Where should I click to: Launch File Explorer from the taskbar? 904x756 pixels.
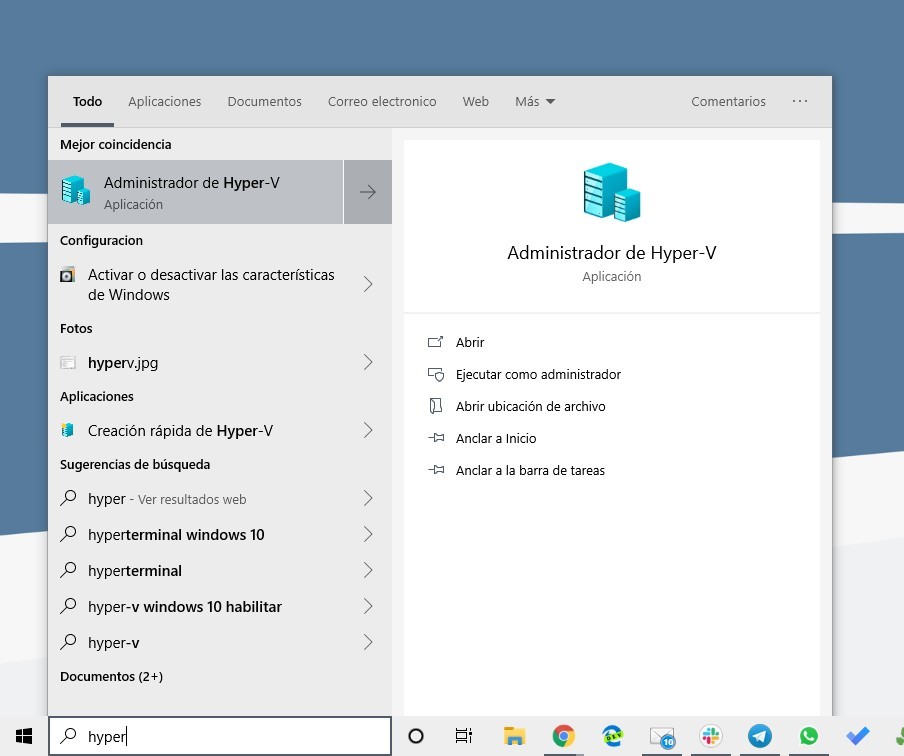pyautogui.click(x=514, y=736)
